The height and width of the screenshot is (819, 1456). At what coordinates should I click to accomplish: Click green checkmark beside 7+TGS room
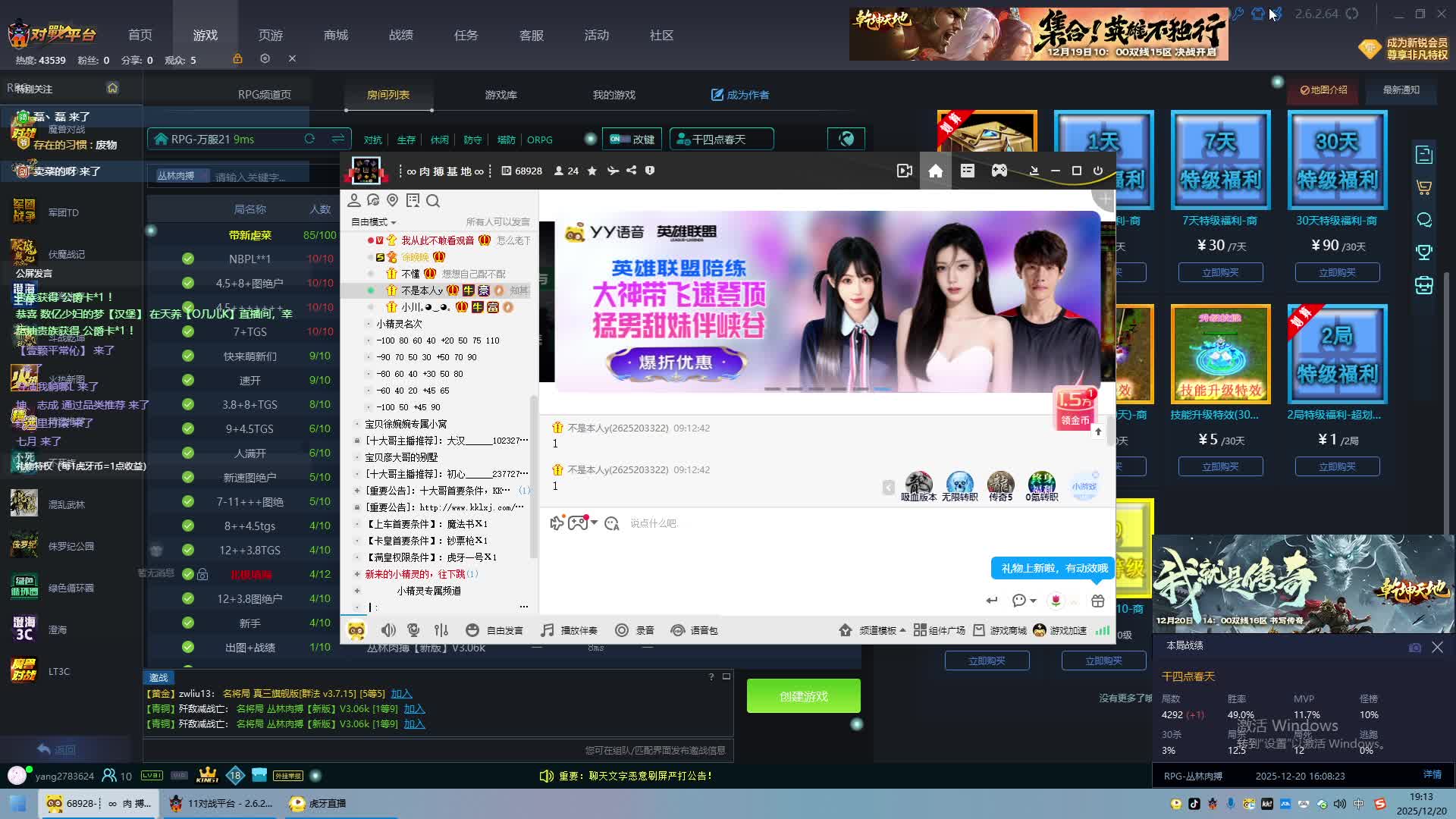pyautogui.click(x=188, y=331)
